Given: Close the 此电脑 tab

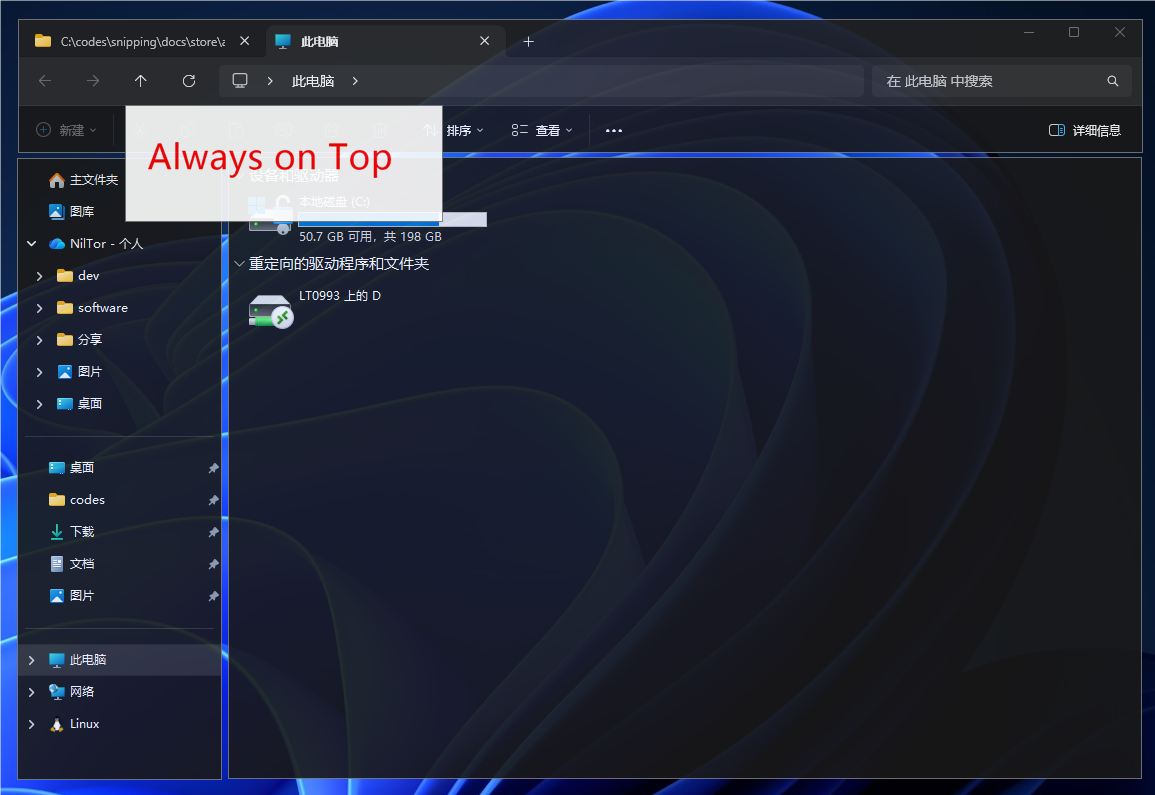Looking at the screenshot, I should coord(485,41).
